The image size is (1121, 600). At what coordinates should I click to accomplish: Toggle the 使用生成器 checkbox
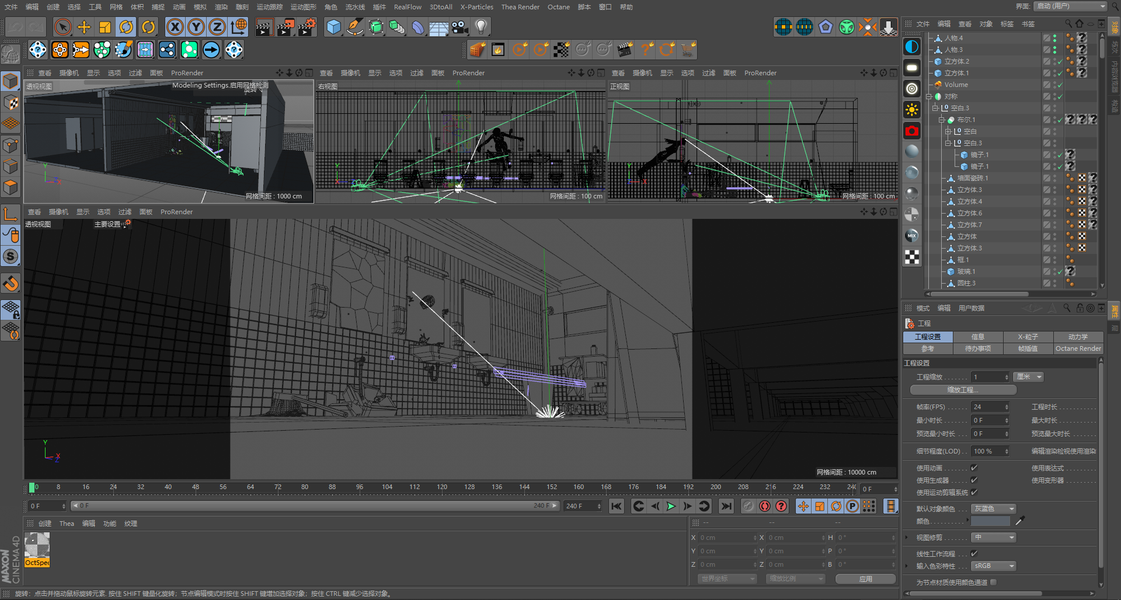pos(974,481)
